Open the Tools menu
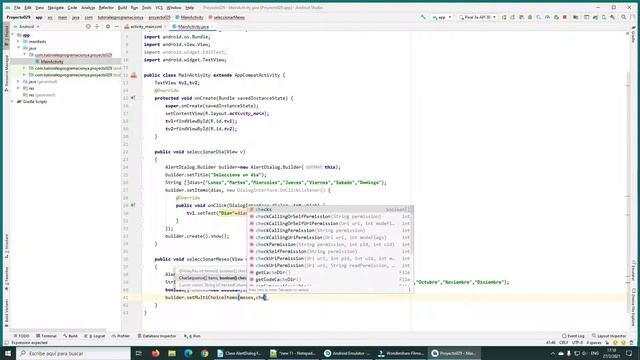Image resolution: width=640 pixels, height=360 pixels. (x=147, y=8)
